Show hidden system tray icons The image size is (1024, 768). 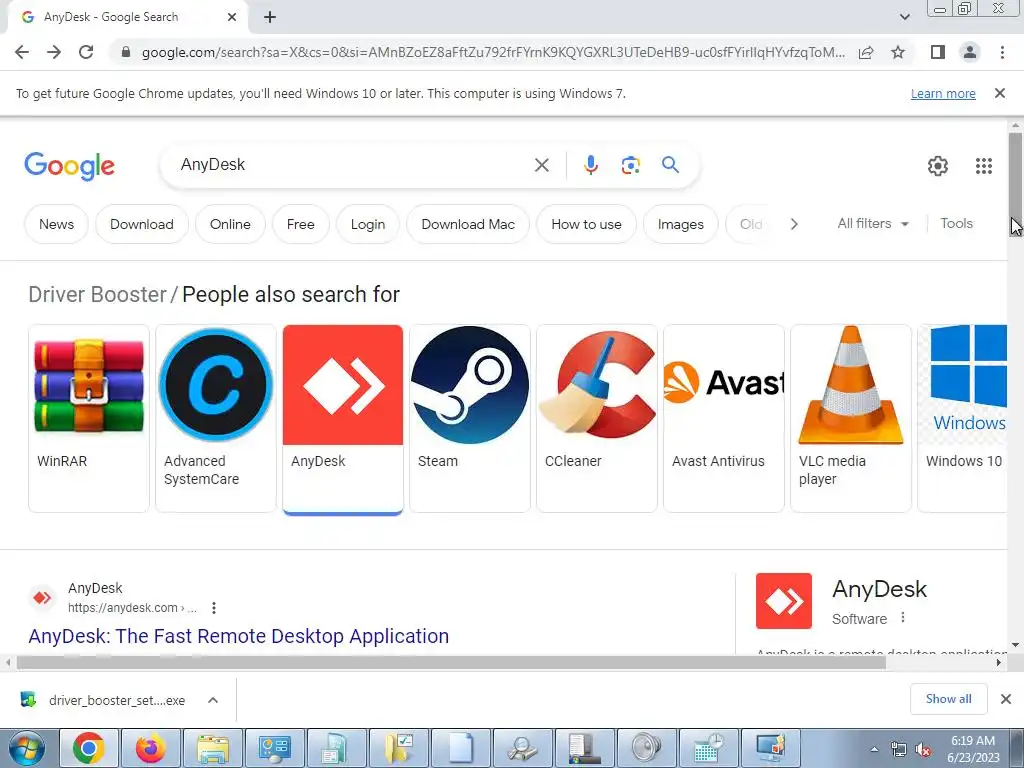(x=874, y=750)
